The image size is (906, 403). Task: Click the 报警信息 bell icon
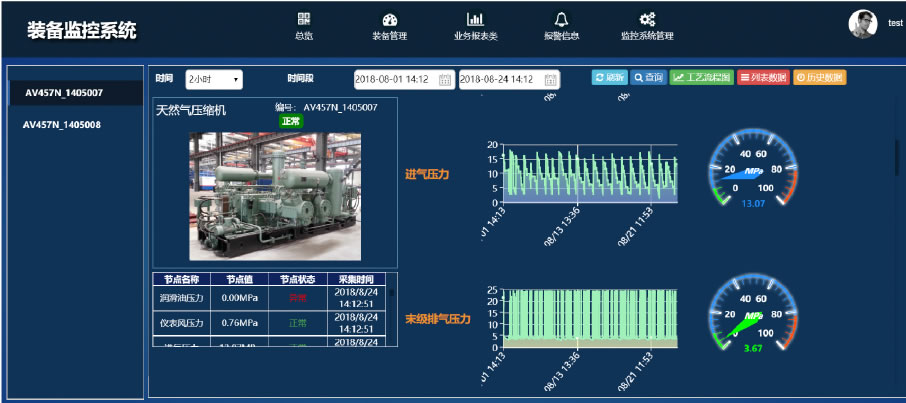click(561, 20)
